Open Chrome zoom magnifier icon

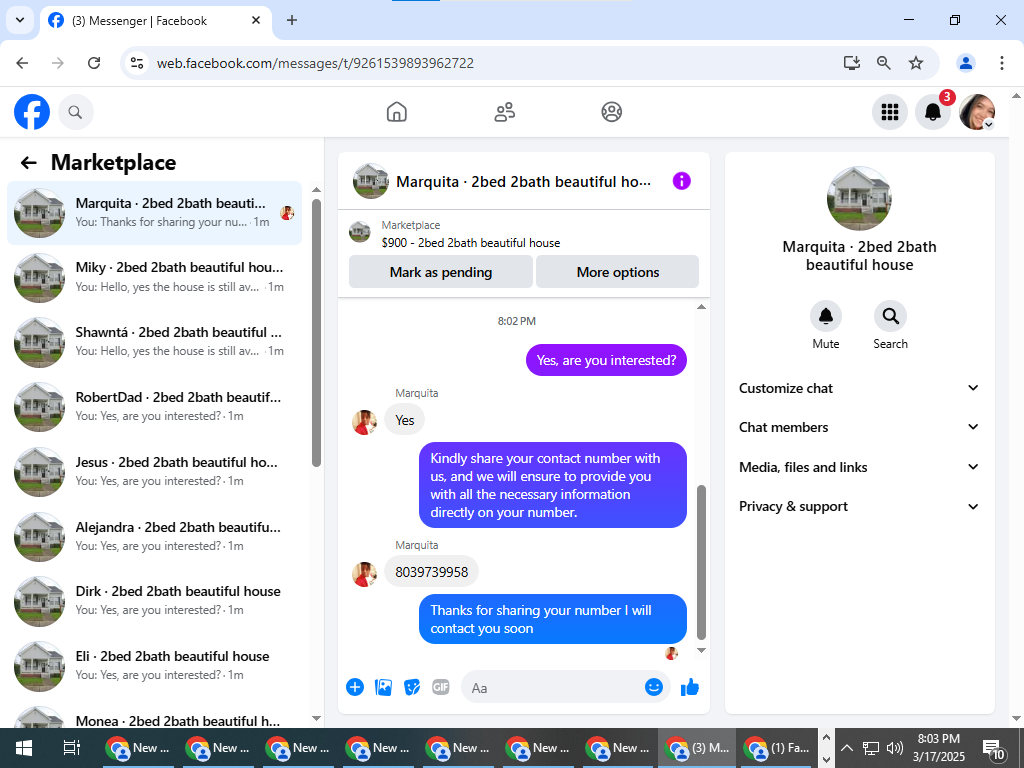[883, 63]
